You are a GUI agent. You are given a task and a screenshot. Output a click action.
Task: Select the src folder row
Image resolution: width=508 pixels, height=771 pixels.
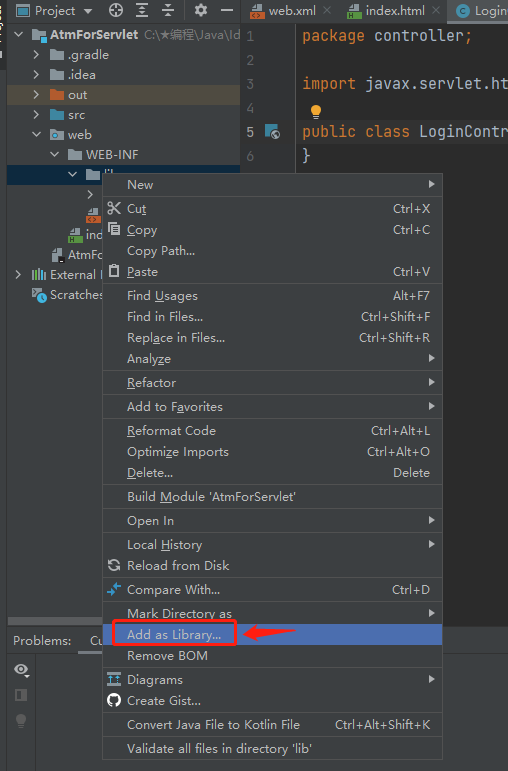coord(123,115)
